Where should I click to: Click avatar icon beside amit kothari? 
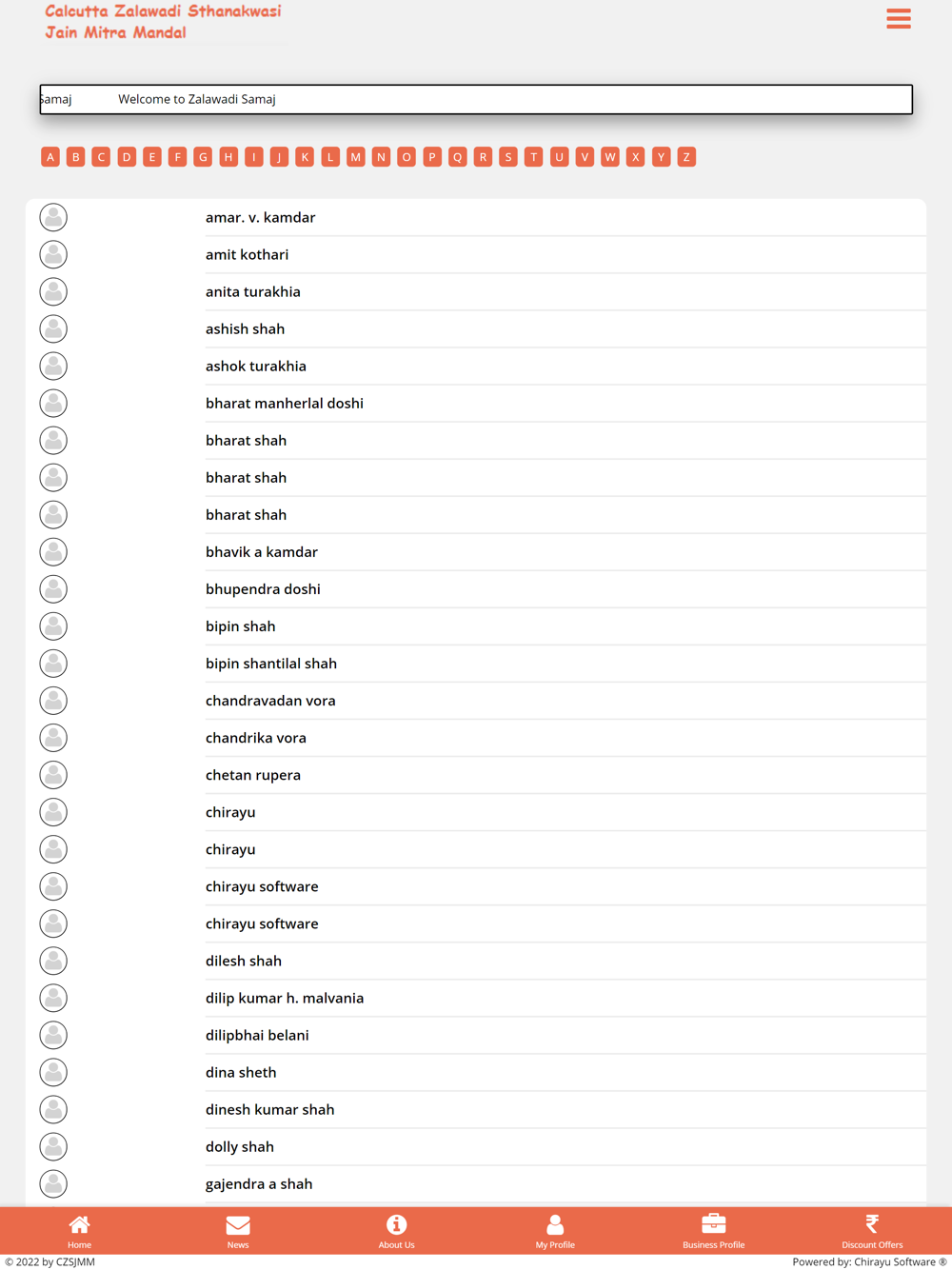click(53, 254)
